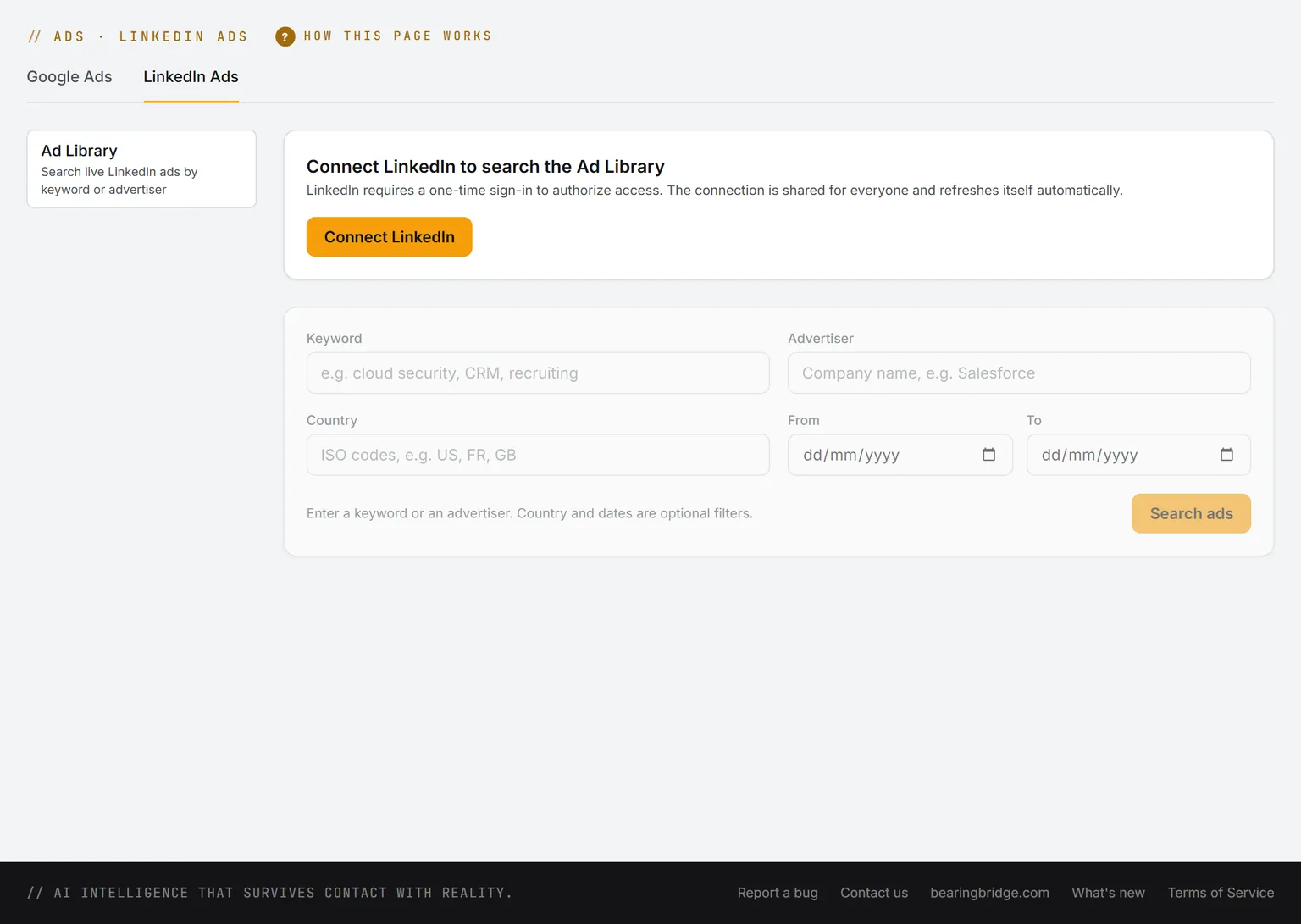Click the 'Enter a keyword or an advertiser' hint text
Viewport: 1301px width, 924px height.
click(529, 513)
